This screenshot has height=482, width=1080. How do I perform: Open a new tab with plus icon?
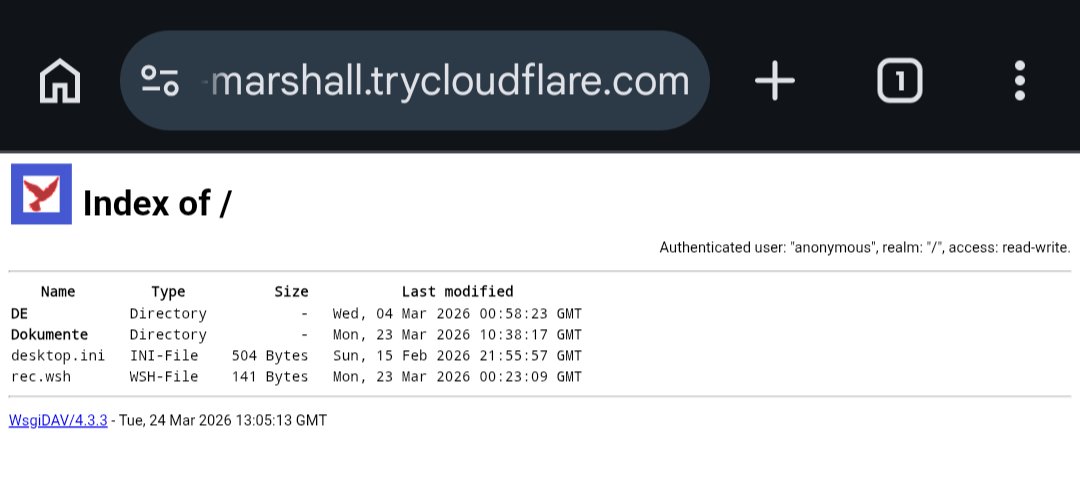(774, 80)
